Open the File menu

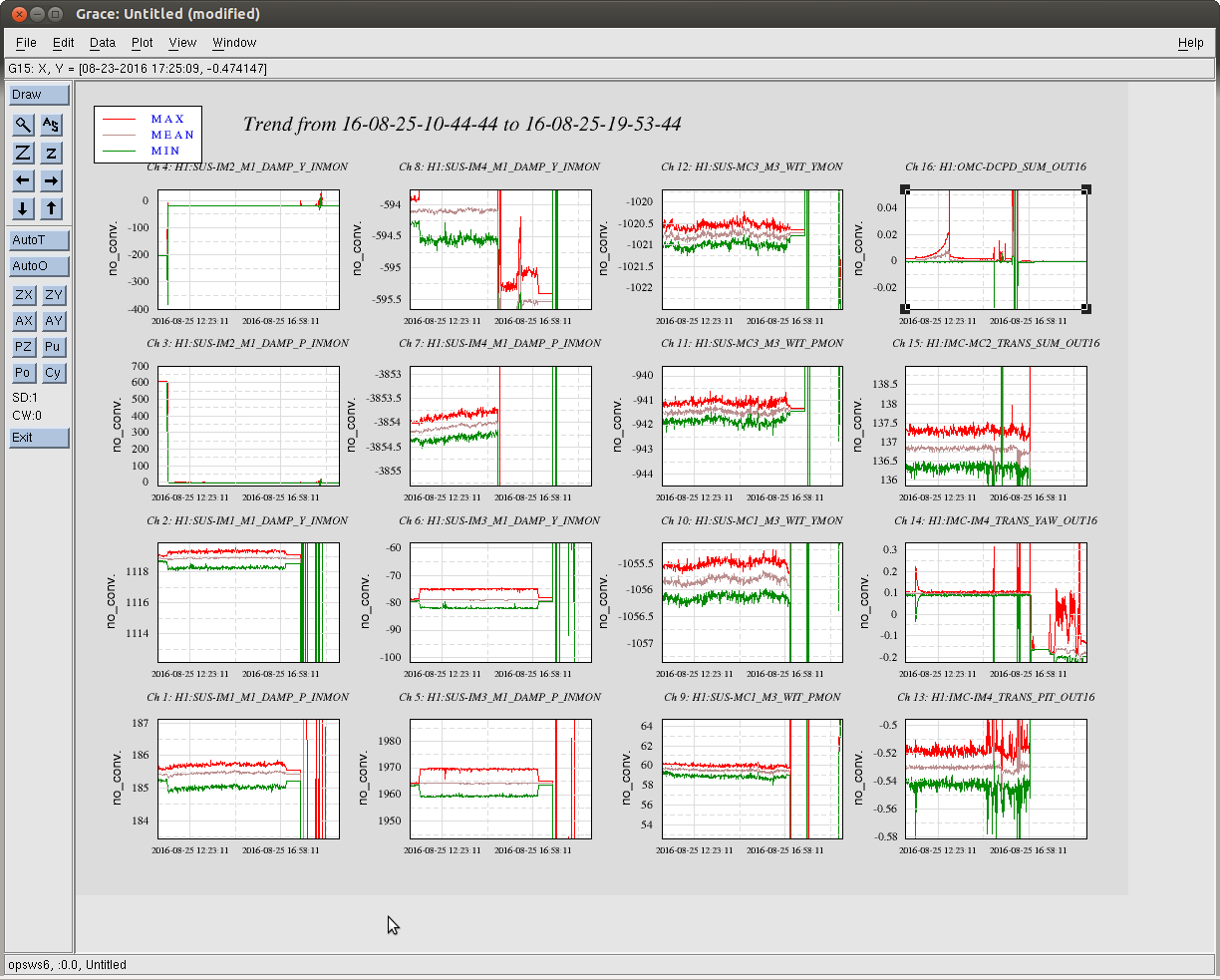point(26,43)
